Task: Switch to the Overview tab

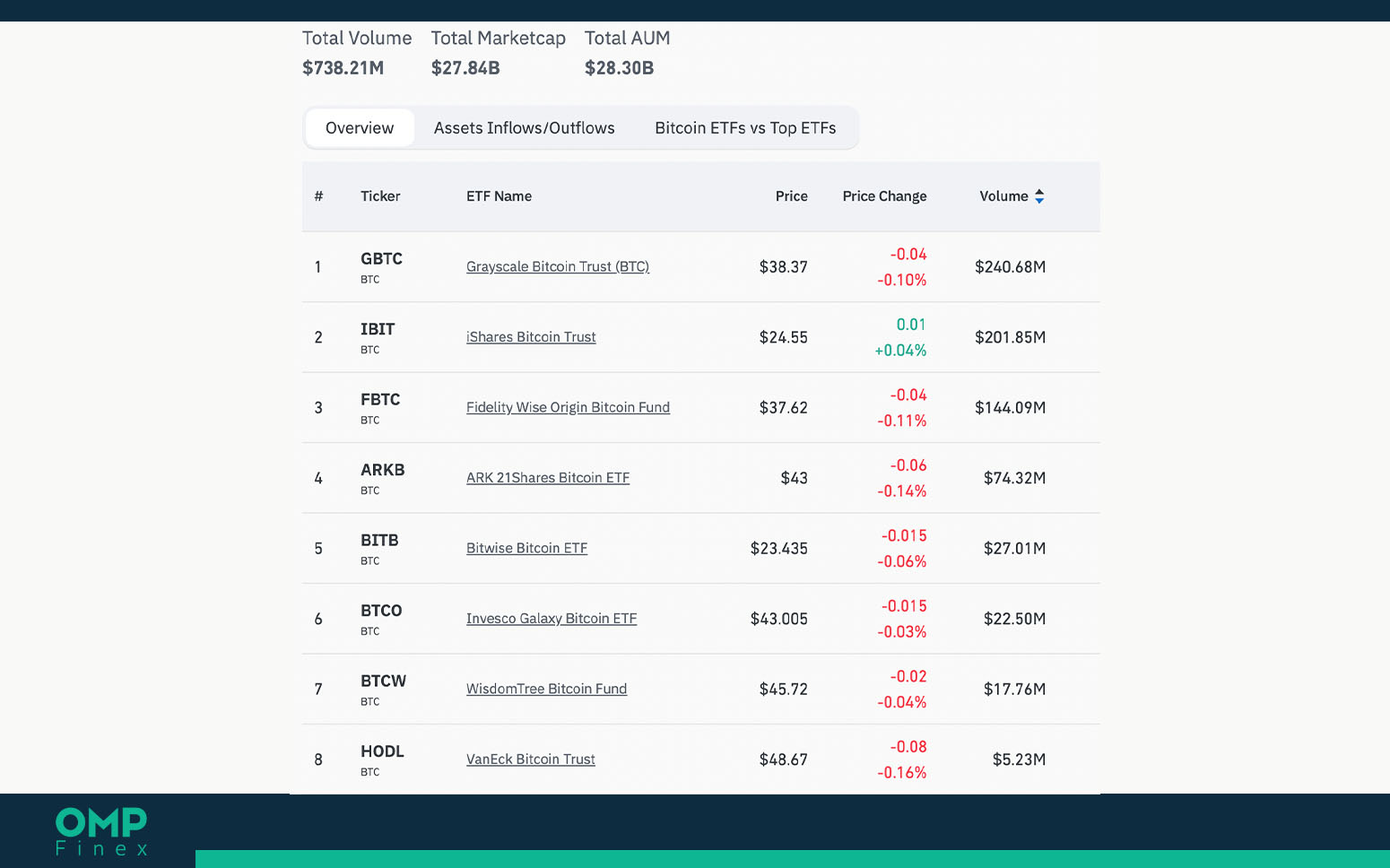Action: 360,128
